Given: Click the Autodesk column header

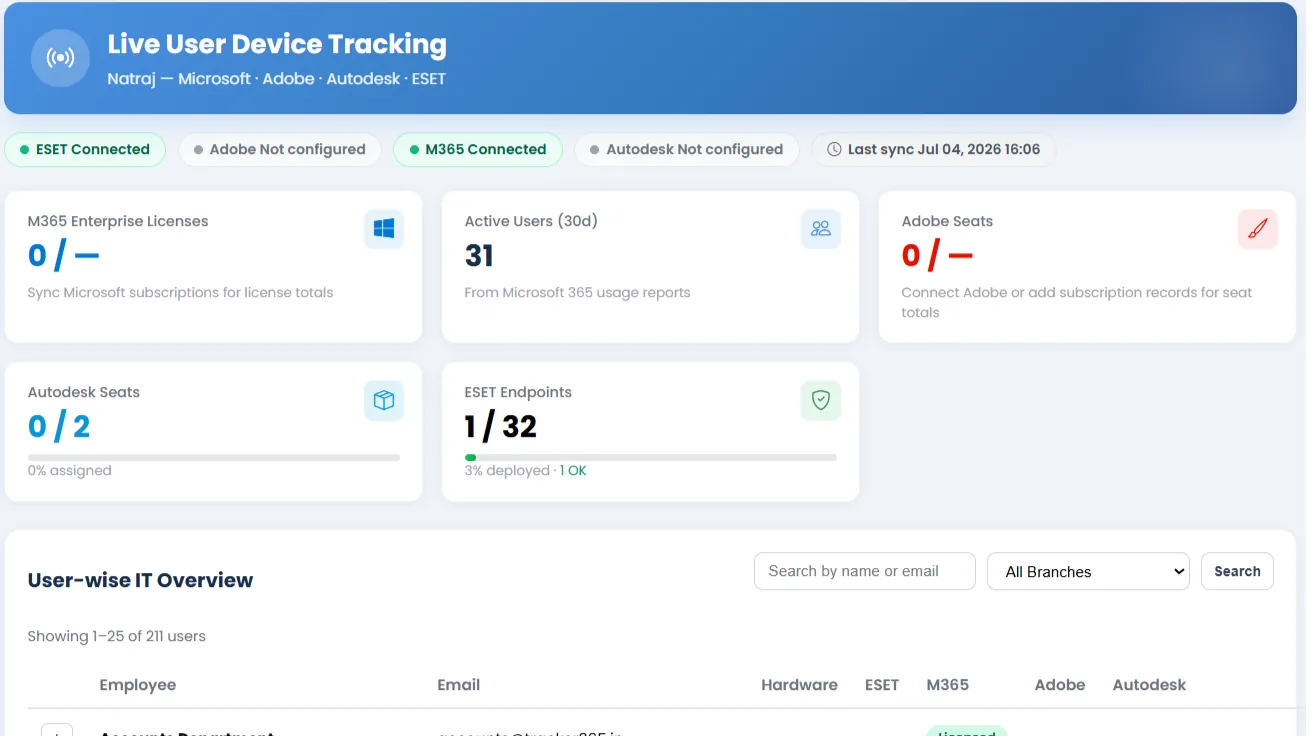Looking at the screenshot, I should point(1150,685).
